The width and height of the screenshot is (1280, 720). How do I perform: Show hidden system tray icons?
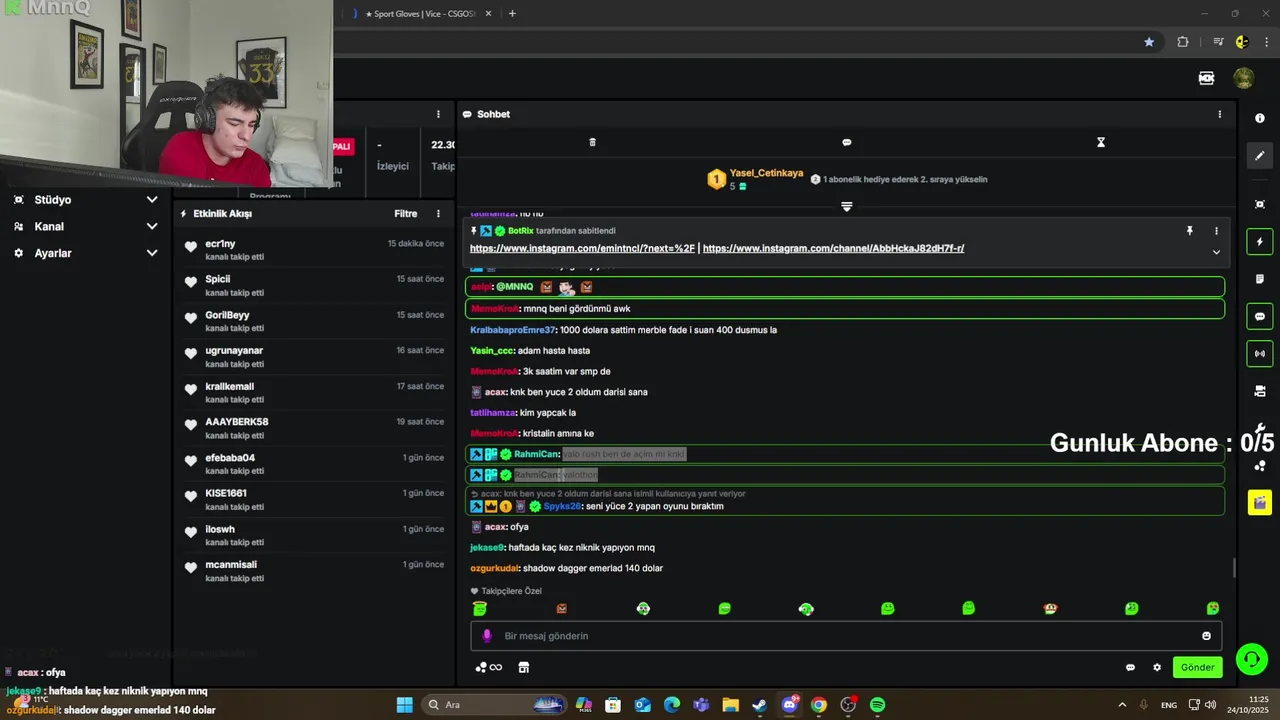click(1122, 705)
